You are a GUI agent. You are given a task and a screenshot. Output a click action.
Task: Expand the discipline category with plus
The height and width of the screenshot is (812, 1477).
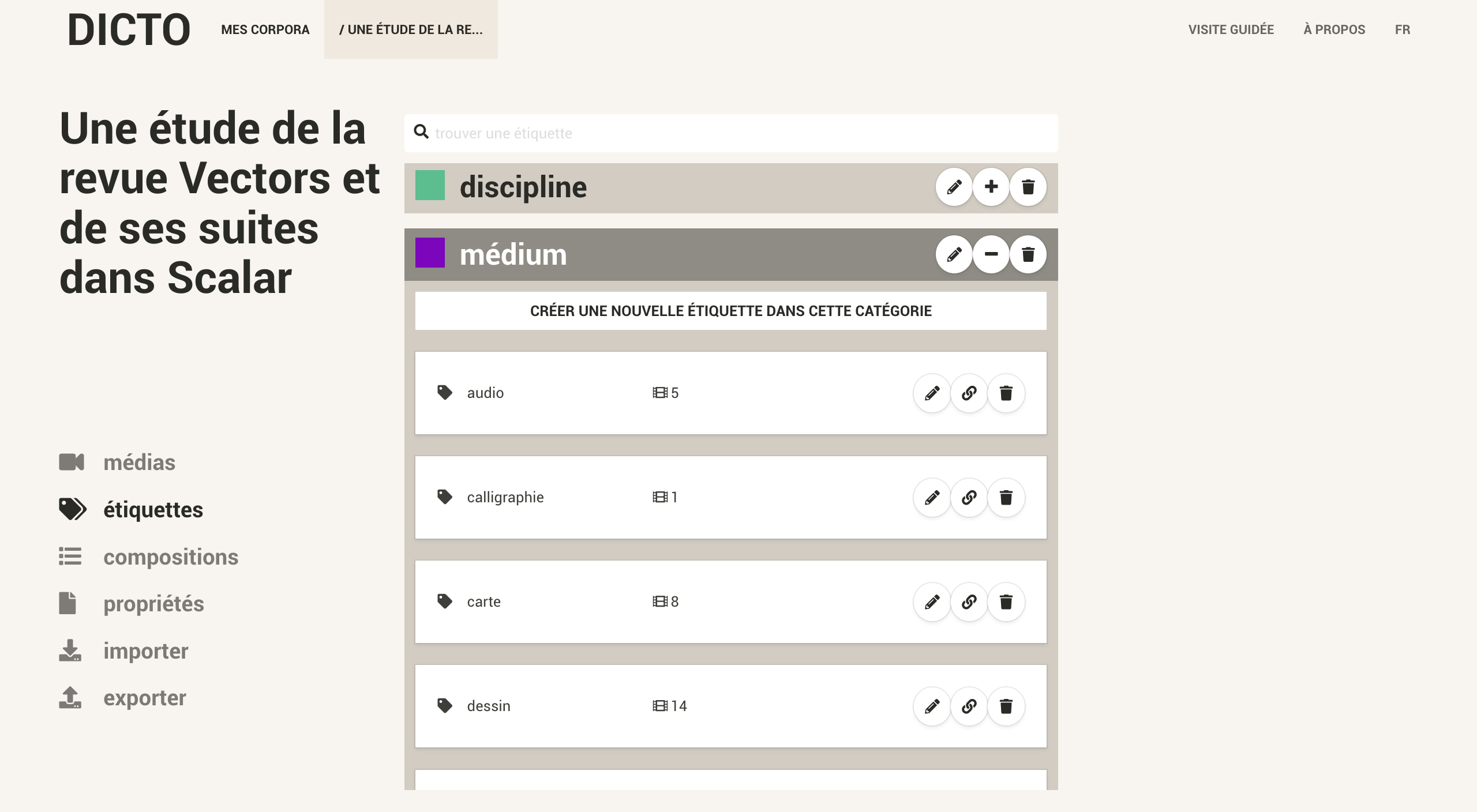tap(991, 187)
